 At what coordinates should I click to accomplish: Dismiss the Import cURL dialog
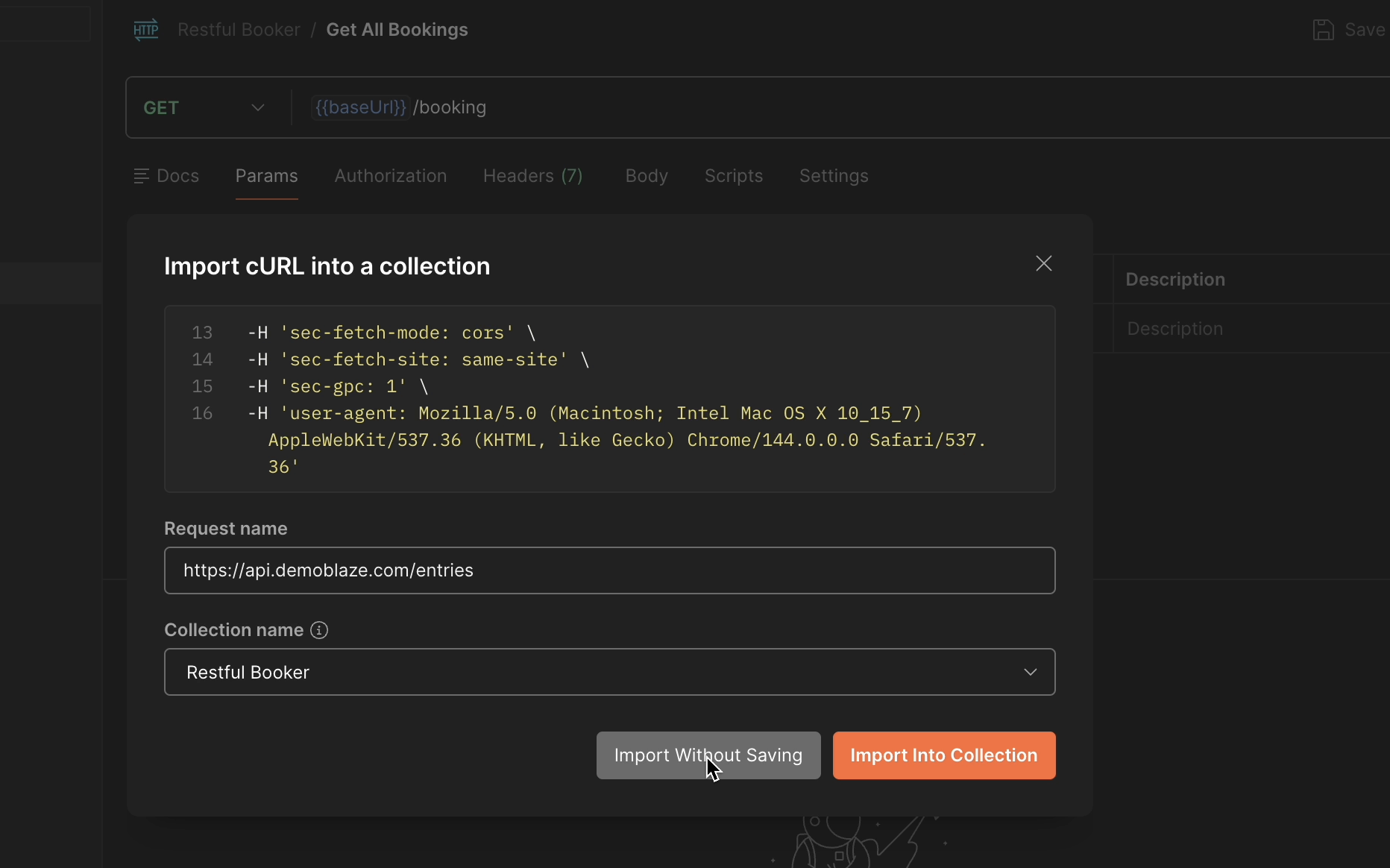pyautogui.click(x=1043, y=263)
